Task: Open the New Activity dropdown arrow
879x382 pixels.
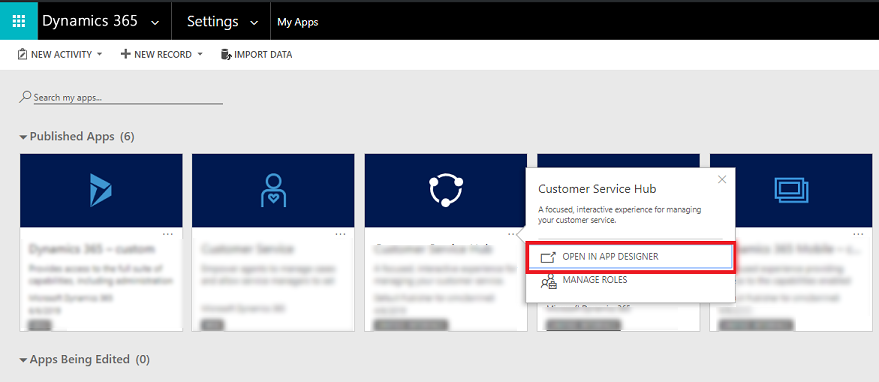Action: (100, 55)
